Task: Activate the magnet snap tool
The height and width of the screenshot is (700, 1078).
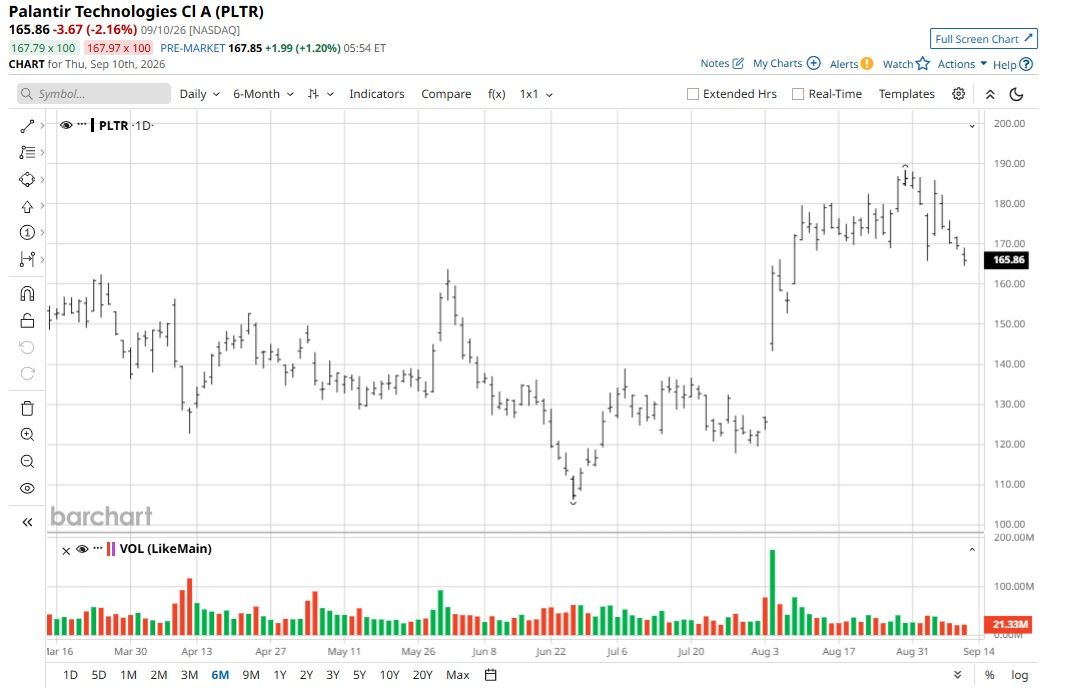Action: point(27,294)
